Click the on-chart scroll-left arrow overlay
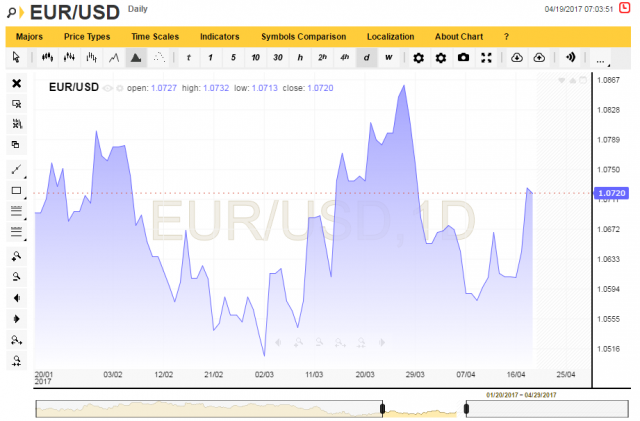The image size is (640, 421). (278, 343)
